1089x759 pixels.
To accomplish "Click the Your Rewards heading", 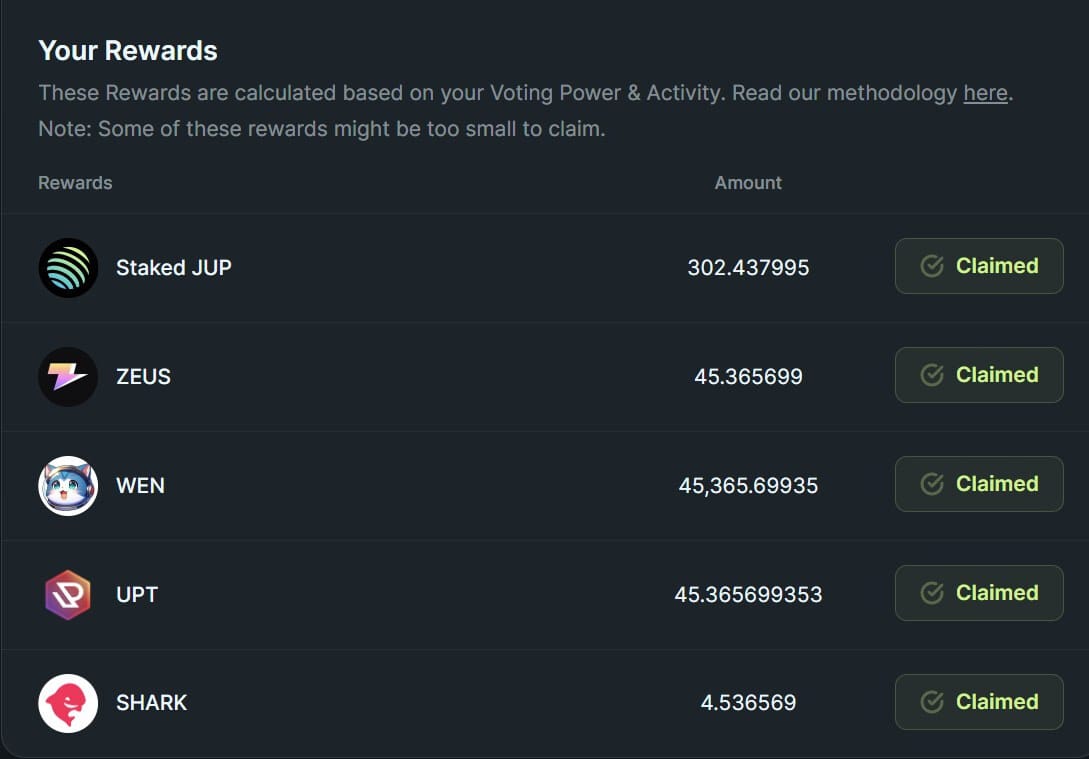I will pyautogui.click(x=128, y=51).
